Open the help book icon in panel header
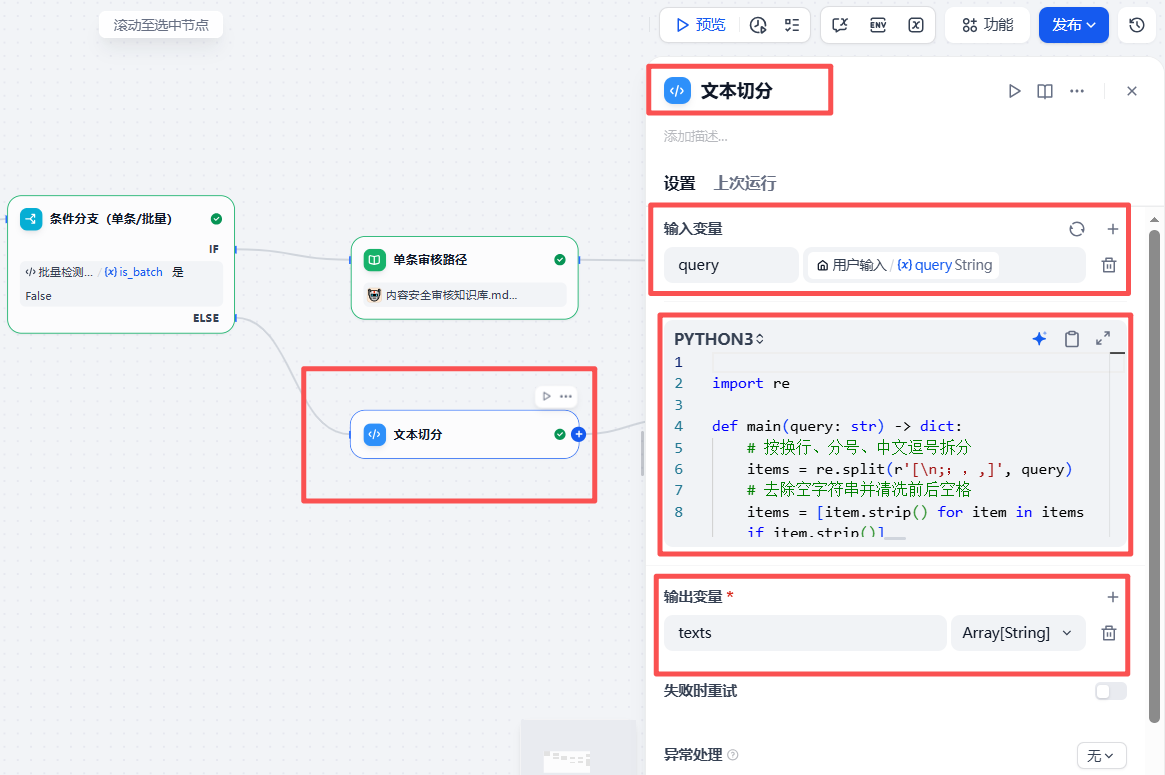Viewport: 1165px width, 775px height. click(1045, 91)
